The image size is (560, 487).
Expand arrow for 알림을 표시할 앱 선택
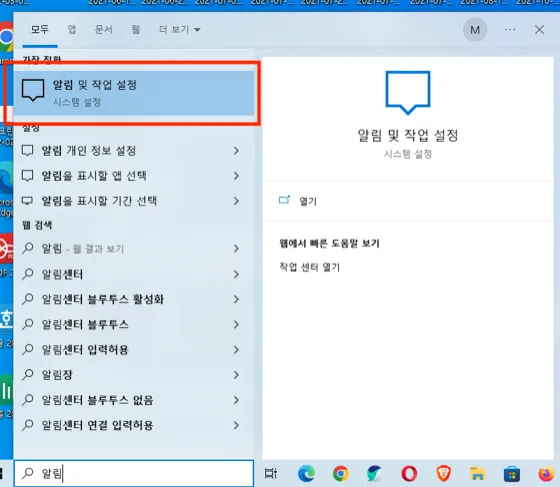[x=236, y=176]
